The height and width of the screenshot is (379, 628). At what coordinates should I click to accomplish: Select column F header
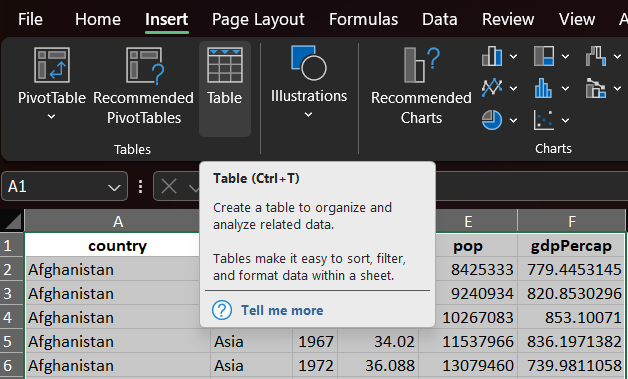(x=571, y=221)
